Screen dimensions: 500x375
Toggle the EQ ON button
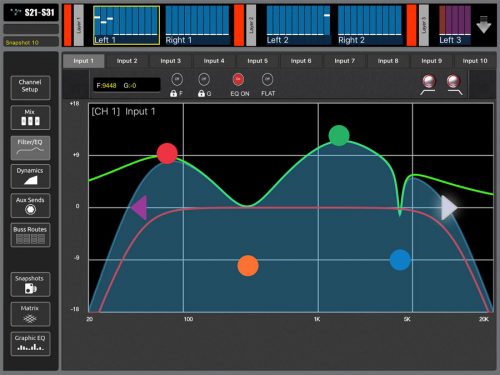pyautogui.click(x=238, y=80)
